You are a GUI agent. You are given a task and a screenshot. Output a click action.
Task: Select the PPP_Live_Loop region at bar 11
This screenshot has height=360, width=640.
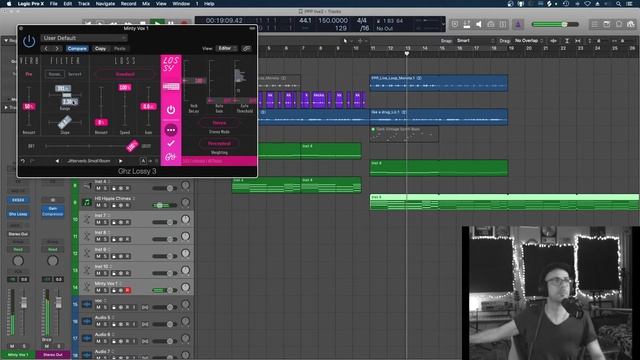click(439, 83)
